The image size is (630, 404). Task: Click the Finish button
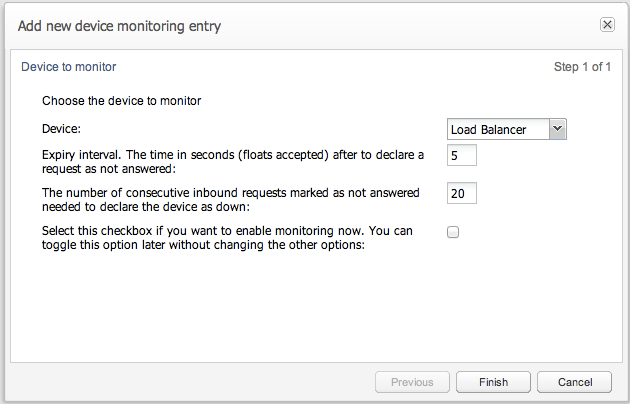tap(493, 382)
